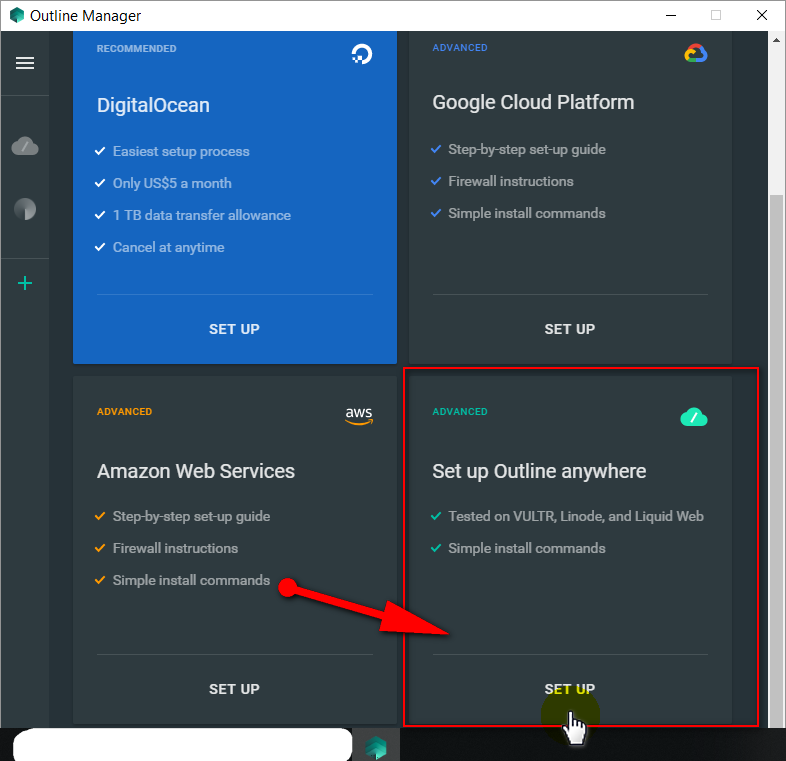Viewport: 786px width, 761px height.
Task: Click 'Firewall instructions' on Amazon card
Action: coord(175,548)
